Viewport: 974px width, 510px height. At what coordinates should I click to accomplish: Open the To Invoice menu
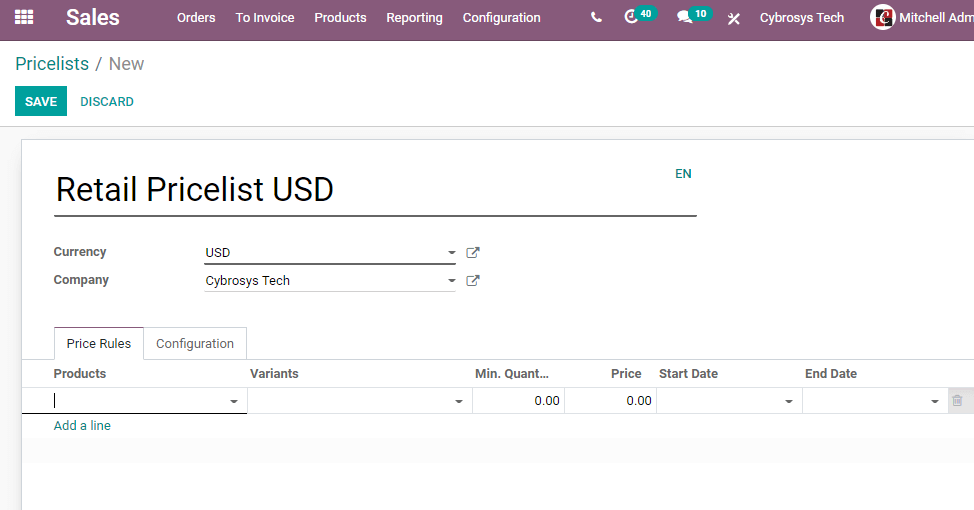pyautogui.click(x=265, y=18)
